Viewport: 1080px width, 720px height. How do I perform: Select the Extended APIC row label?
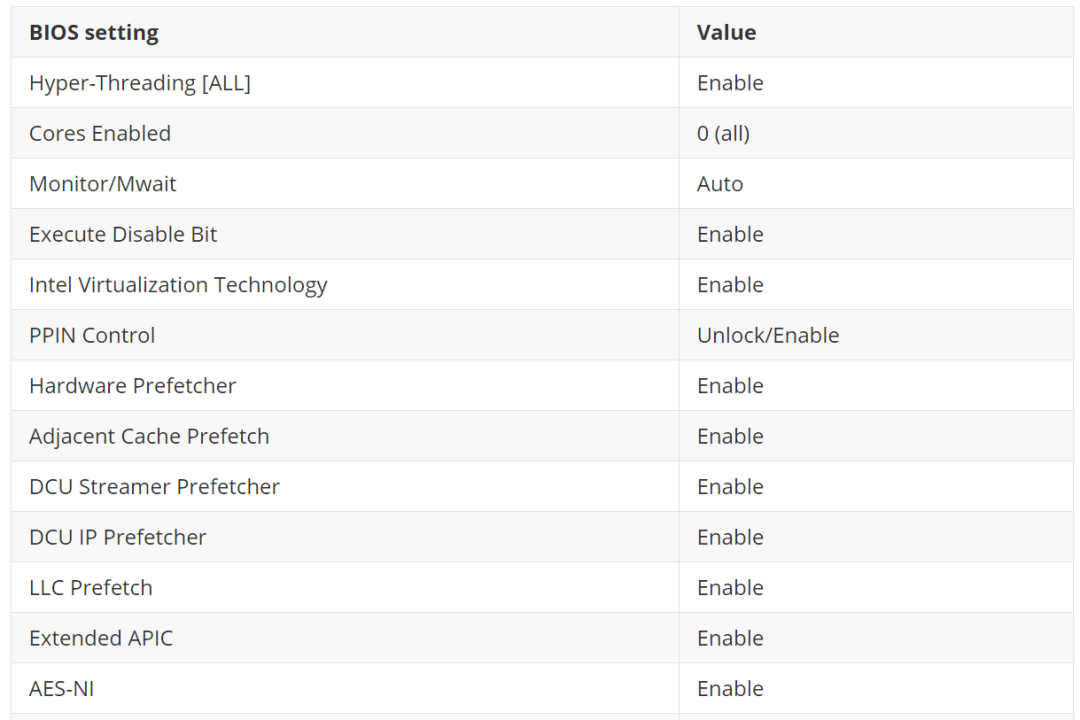click(101, 638)
